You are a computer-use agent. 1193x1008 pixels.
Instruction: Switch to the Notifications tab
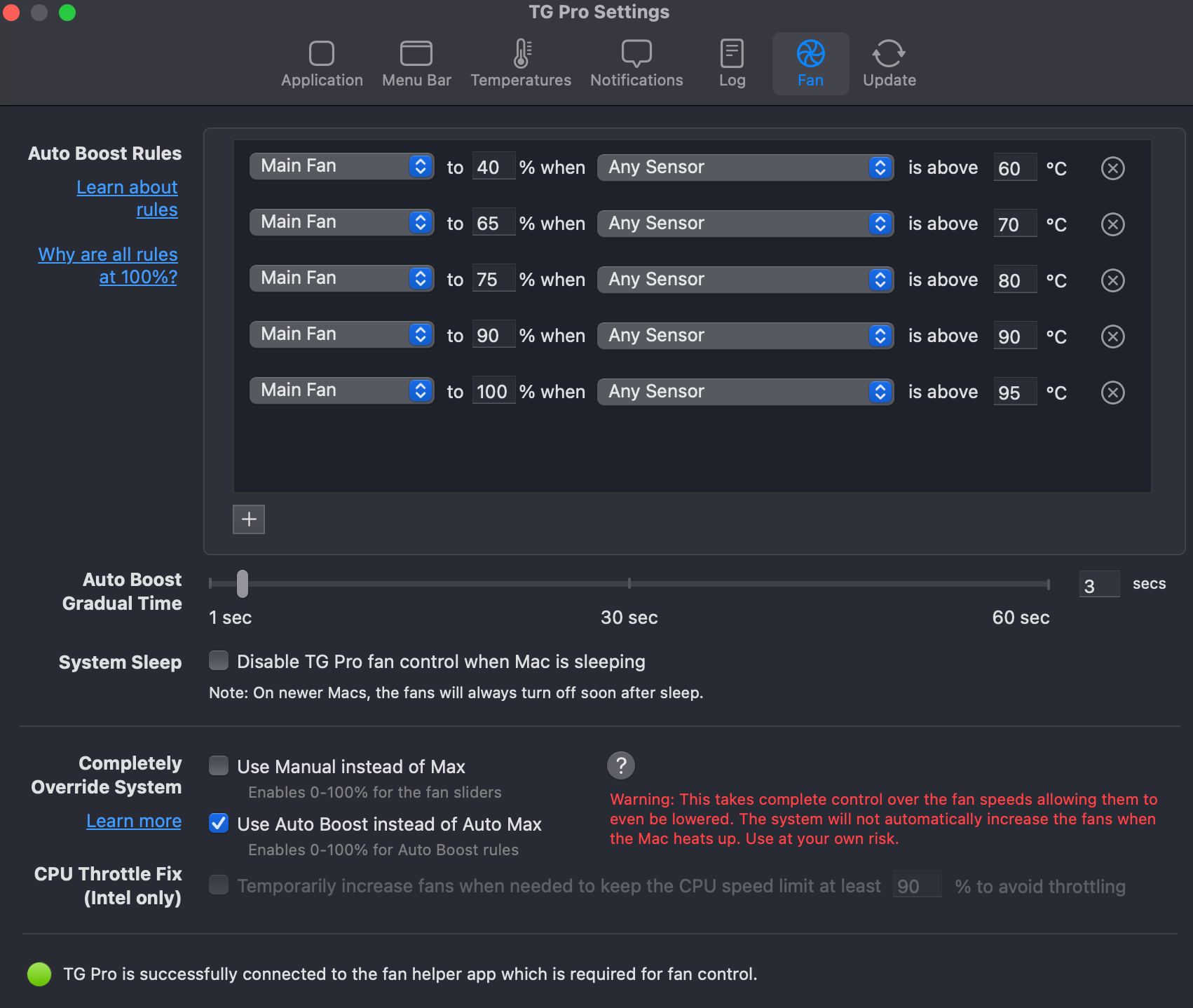(x=636, y=64)
